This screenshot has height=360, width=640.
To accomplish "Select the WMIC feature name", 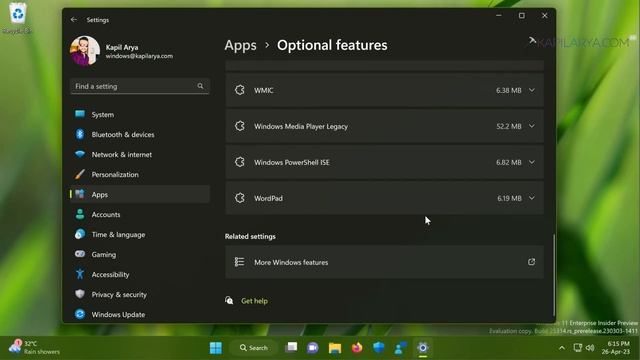I will click(264, 91).
